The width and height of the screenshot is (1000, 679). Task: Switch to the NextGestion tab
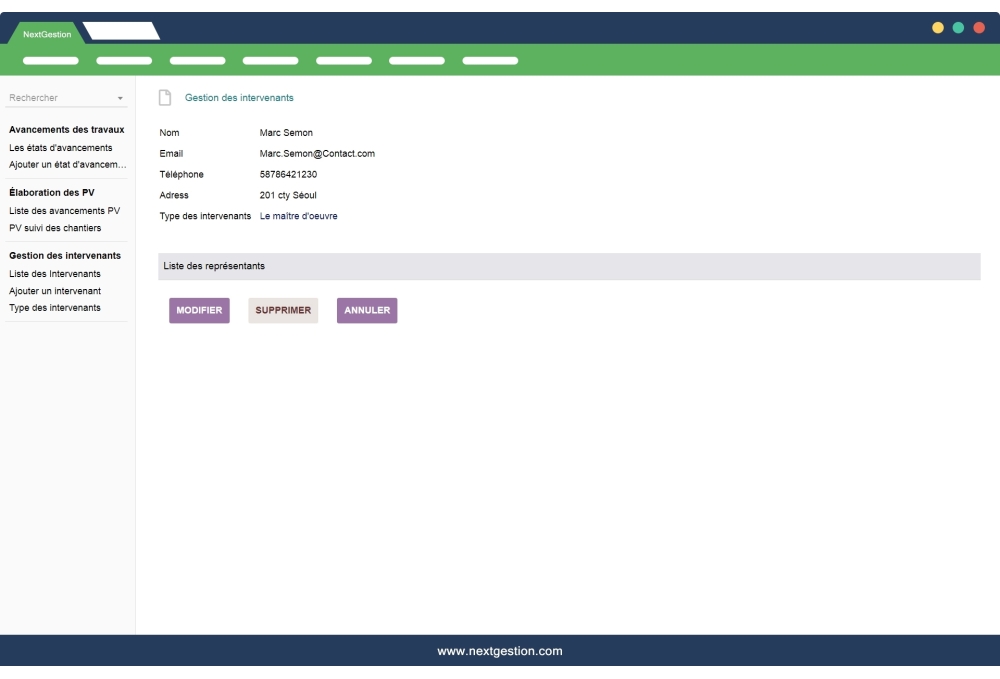point(46,35)
